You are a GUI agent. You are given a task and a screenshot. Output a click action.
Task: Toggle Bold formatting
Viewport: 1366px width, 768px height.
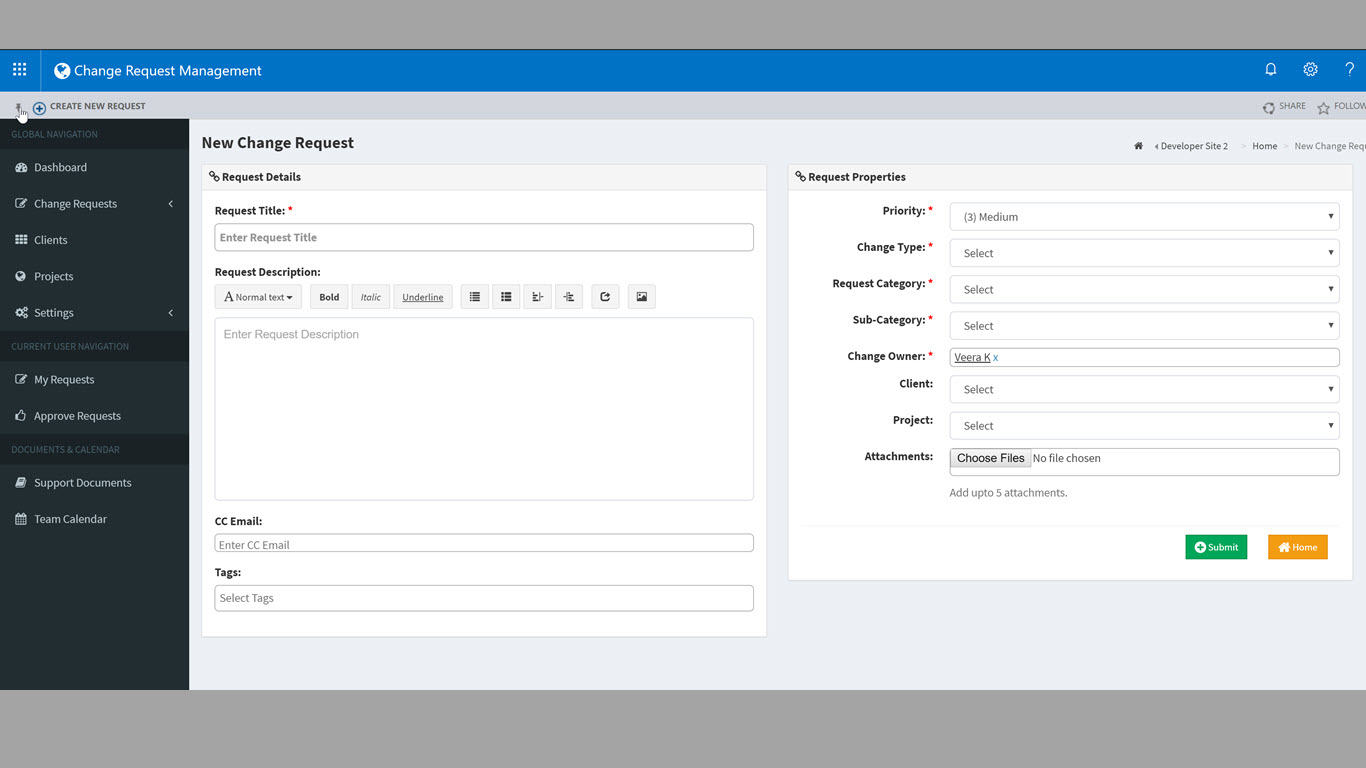329,297
